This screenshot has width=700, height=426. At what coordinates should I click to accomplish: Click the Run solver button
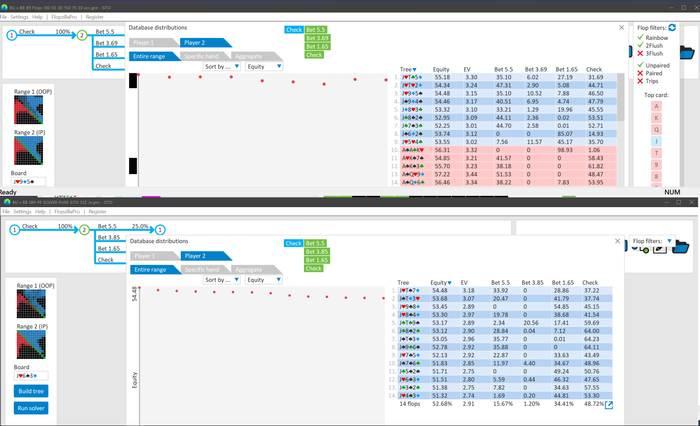pyautogui.click(x=31, y=408)
